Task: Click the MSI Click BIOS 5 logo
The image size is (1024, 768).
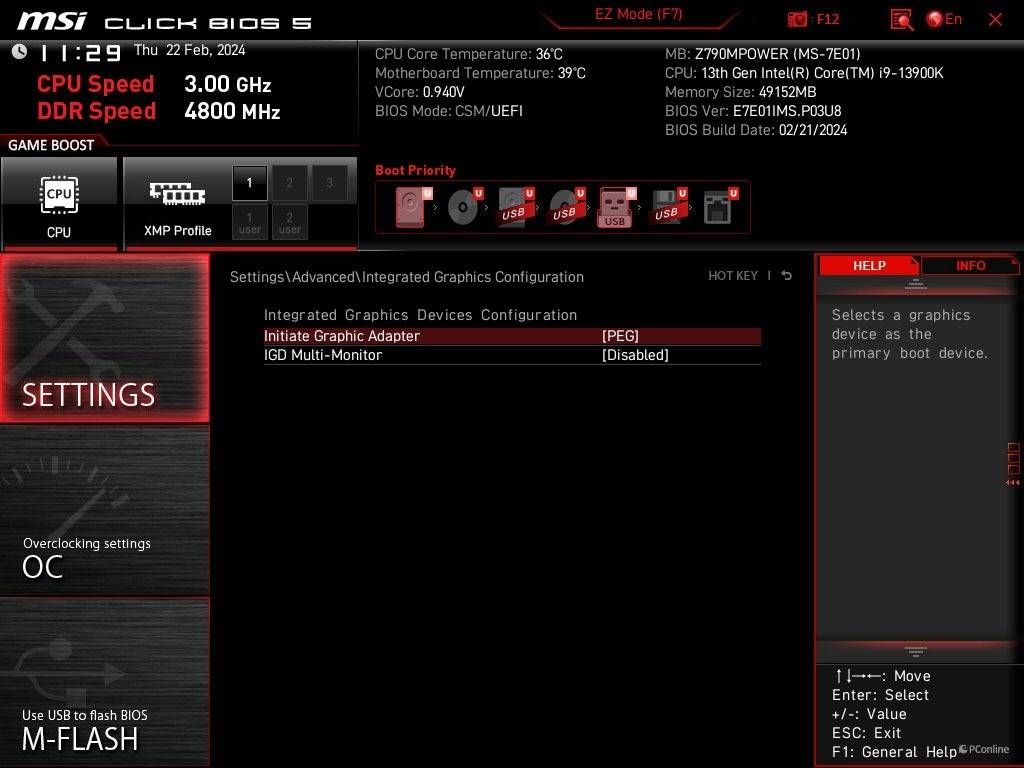Action: pos(164,21)
